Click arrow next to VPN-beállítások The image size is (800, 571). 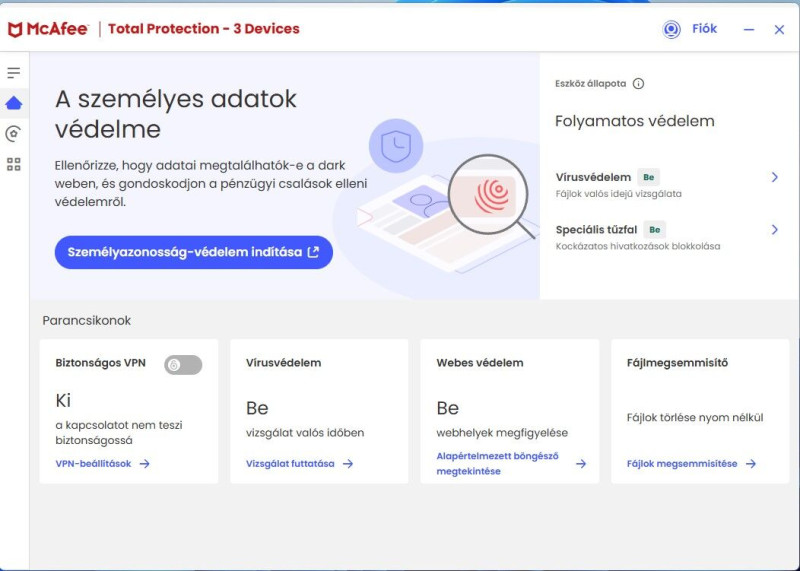(x=145, y=464)
